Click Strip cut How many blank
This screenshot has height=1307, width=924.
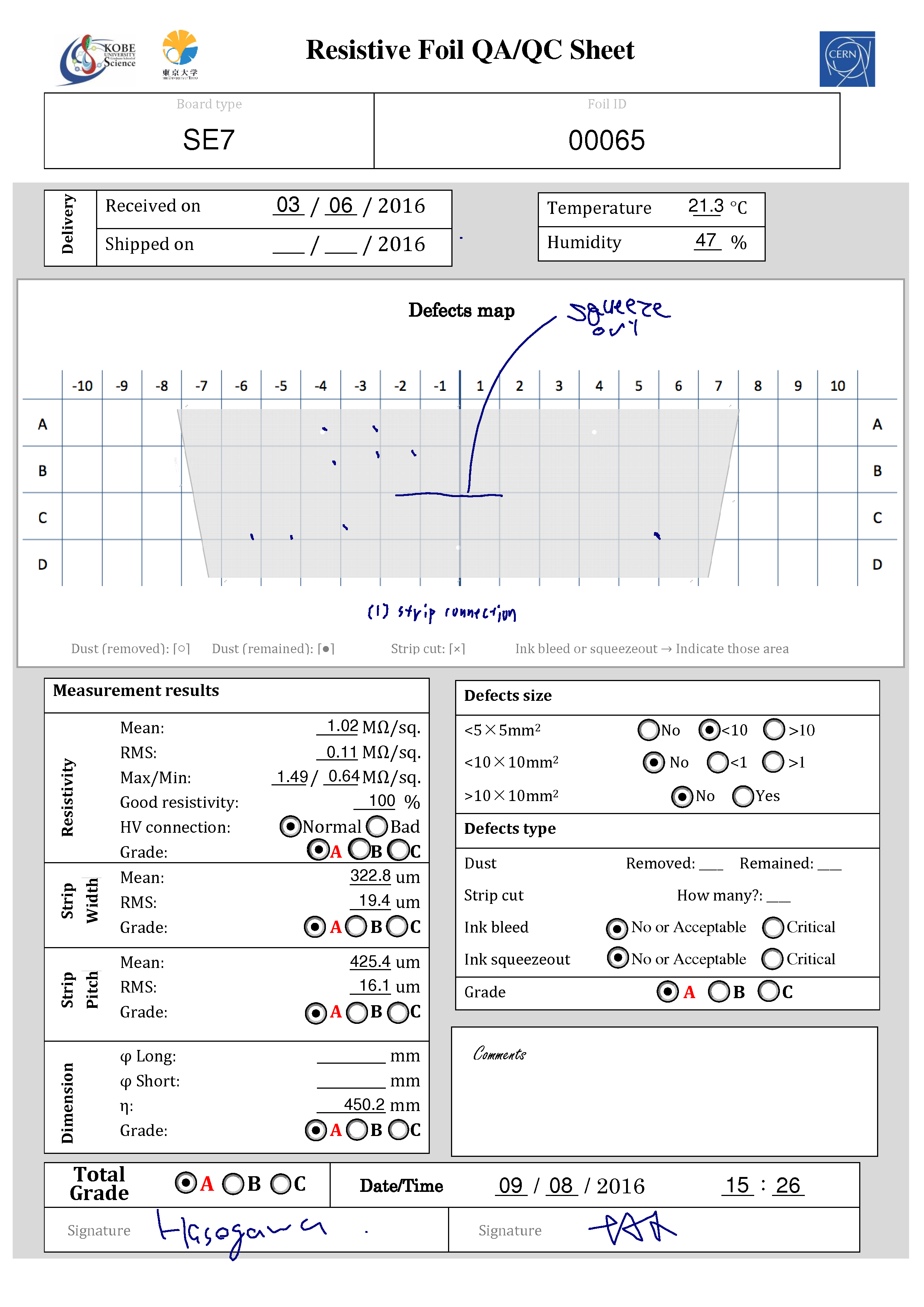point(778,895)
